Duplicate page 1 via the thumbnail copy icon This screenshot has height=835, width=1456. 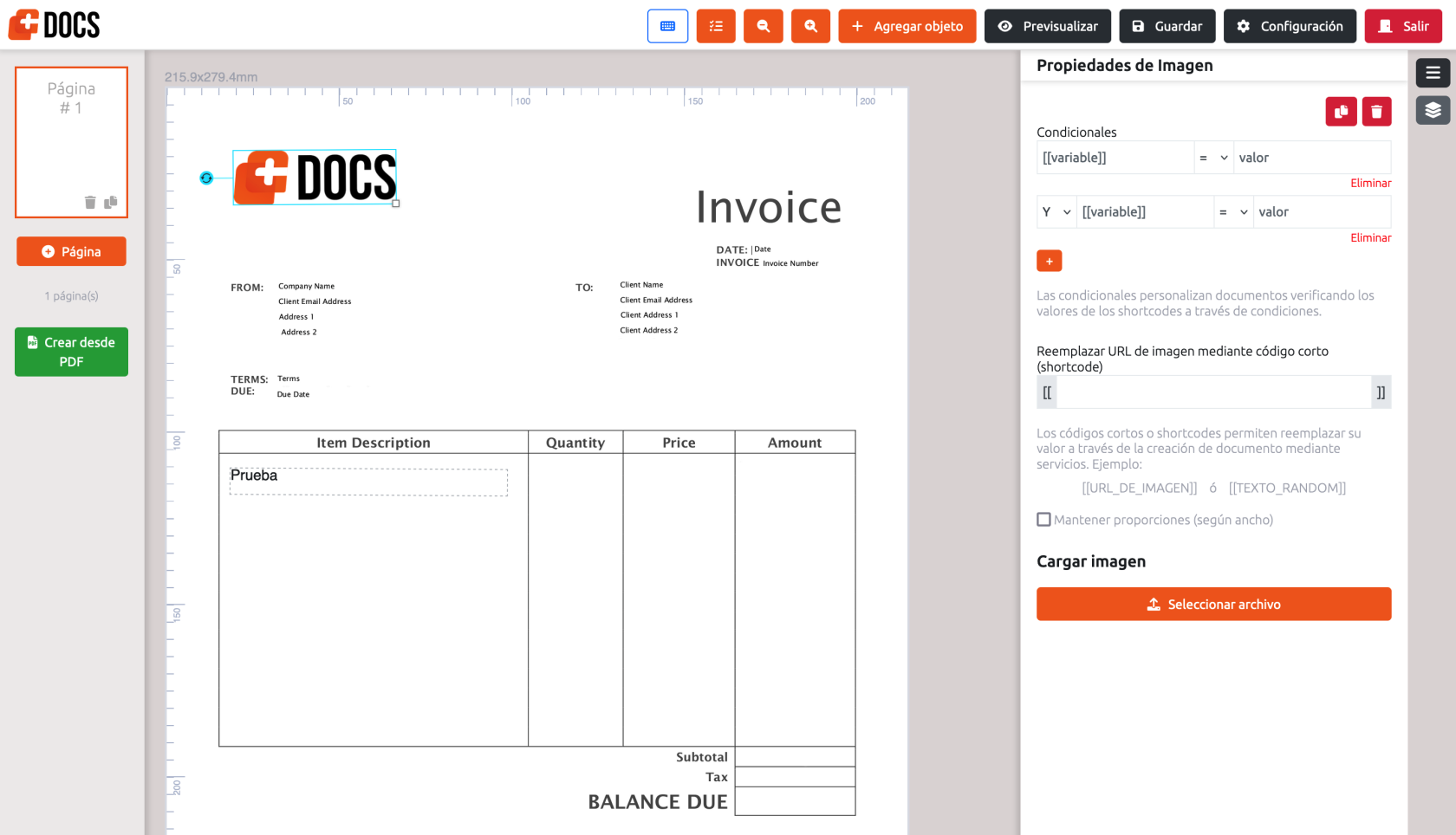[110, 202]
